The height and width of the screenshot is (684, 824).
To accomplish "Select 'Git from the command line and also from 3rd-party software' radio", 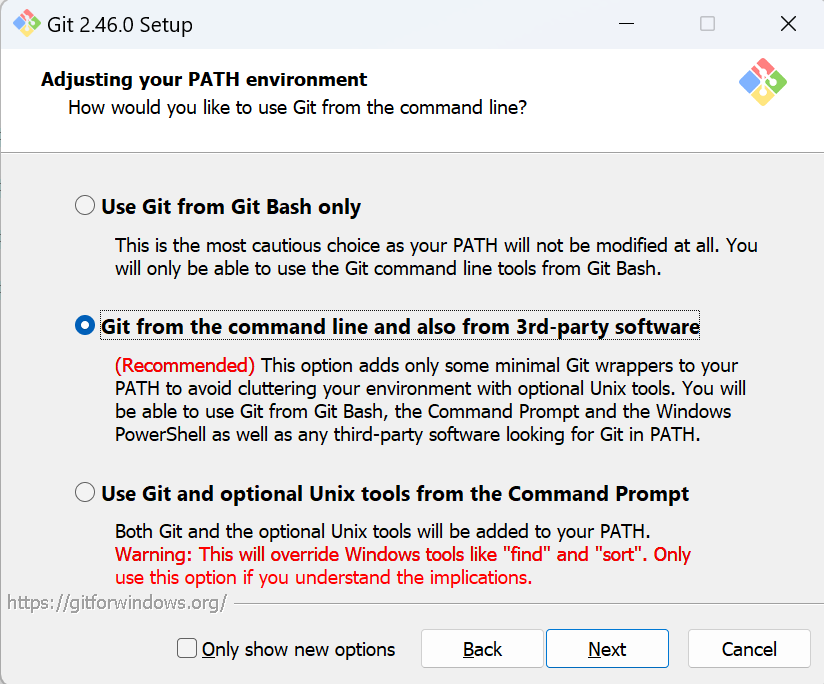I will click(x=85, y=325).
